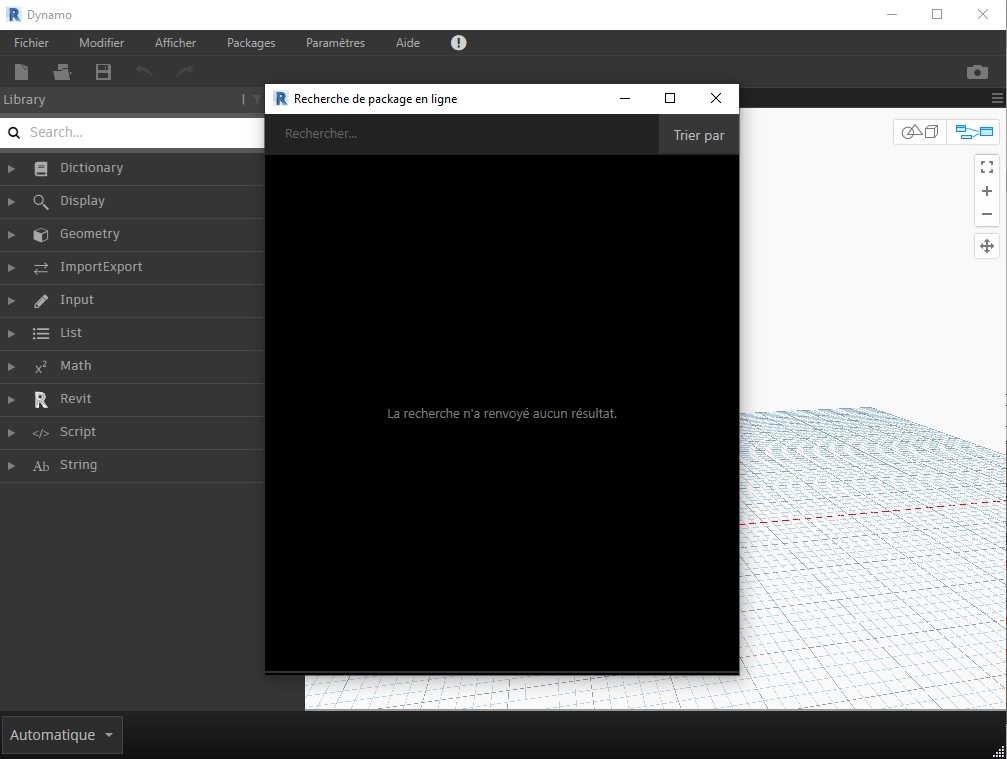Open the Automatique run mode dropdown

[x=62, y=735]
